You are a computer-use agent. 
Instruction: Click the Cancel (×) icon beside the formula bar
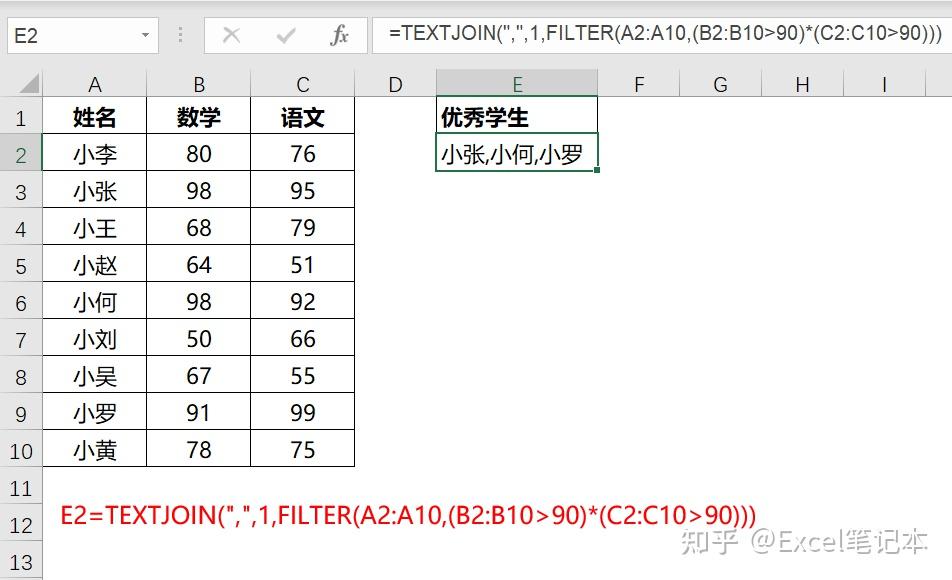[231, 35]
